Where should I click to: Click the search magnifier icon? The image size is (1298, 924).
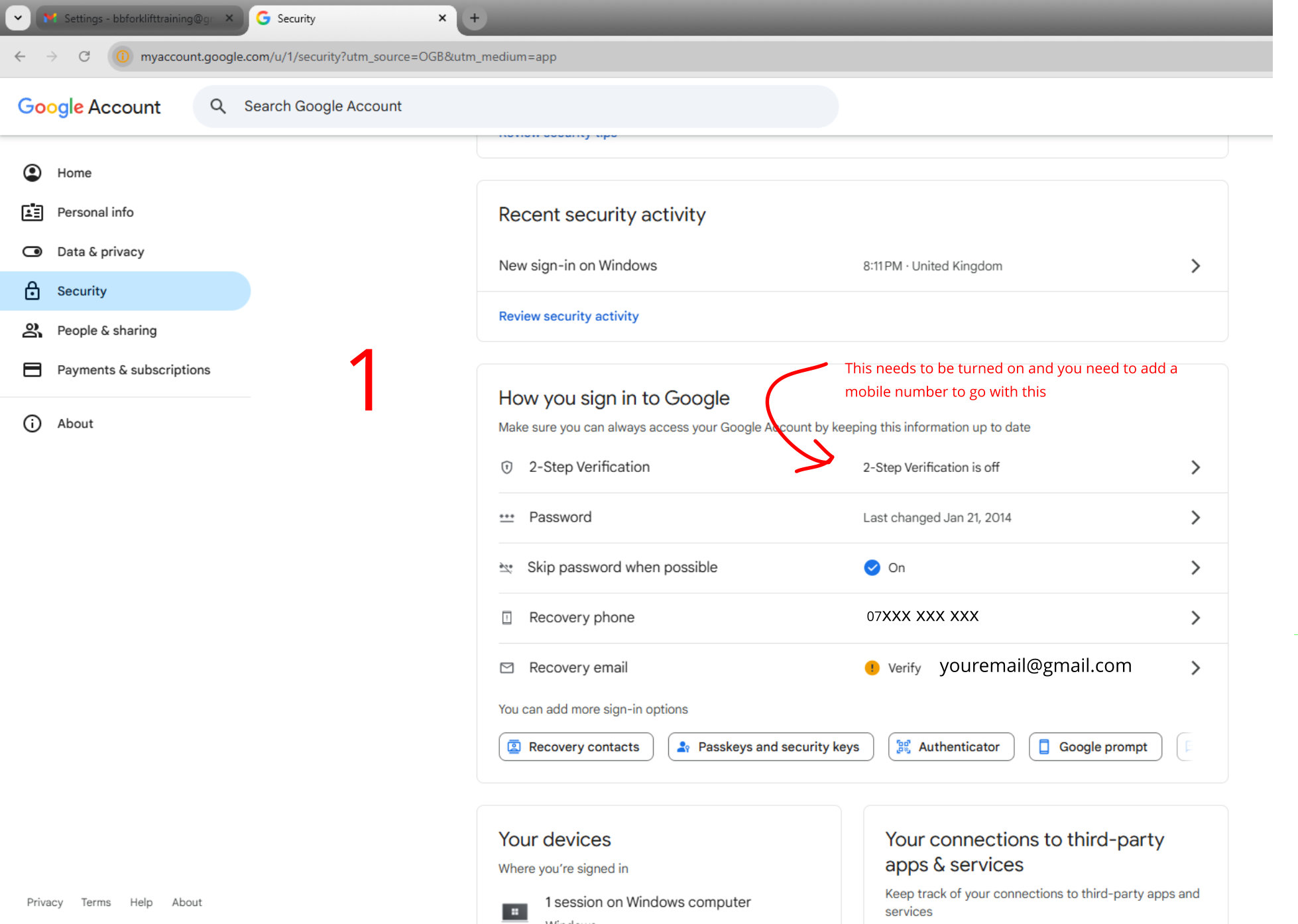(x=217, y=106)
